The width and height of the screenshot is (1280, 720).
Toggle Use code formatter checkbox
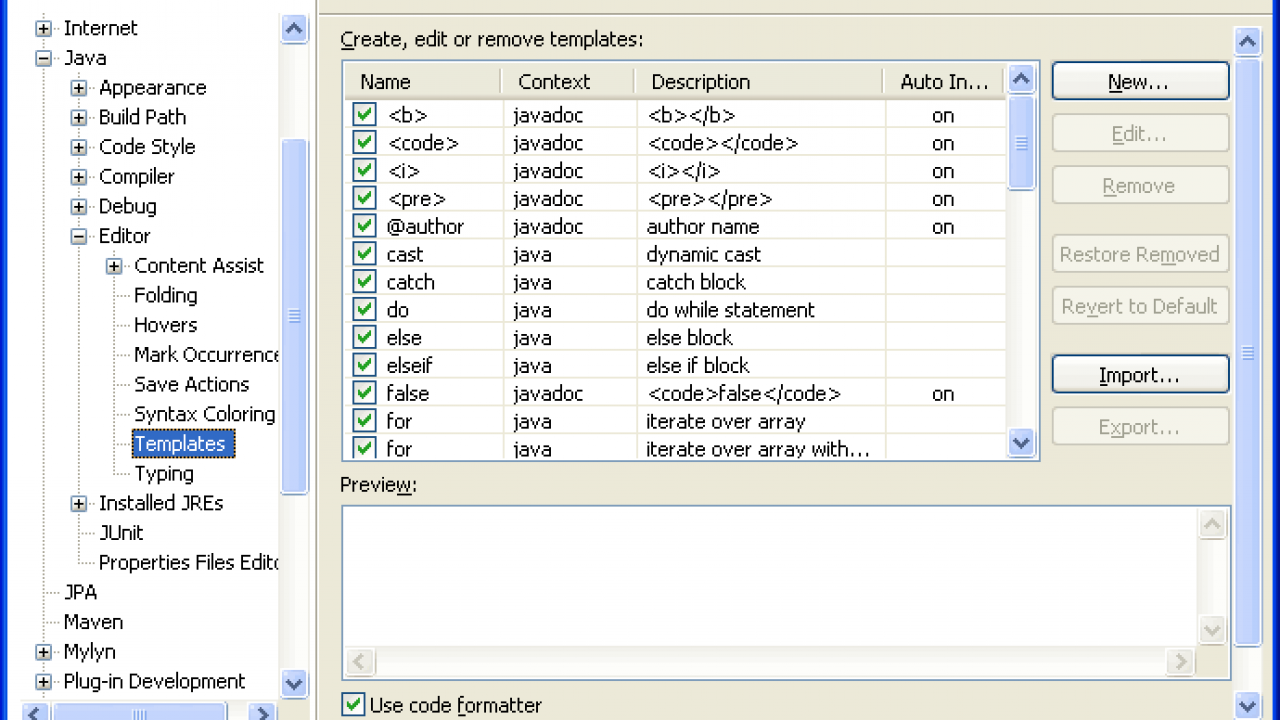(x=353, y=704)
